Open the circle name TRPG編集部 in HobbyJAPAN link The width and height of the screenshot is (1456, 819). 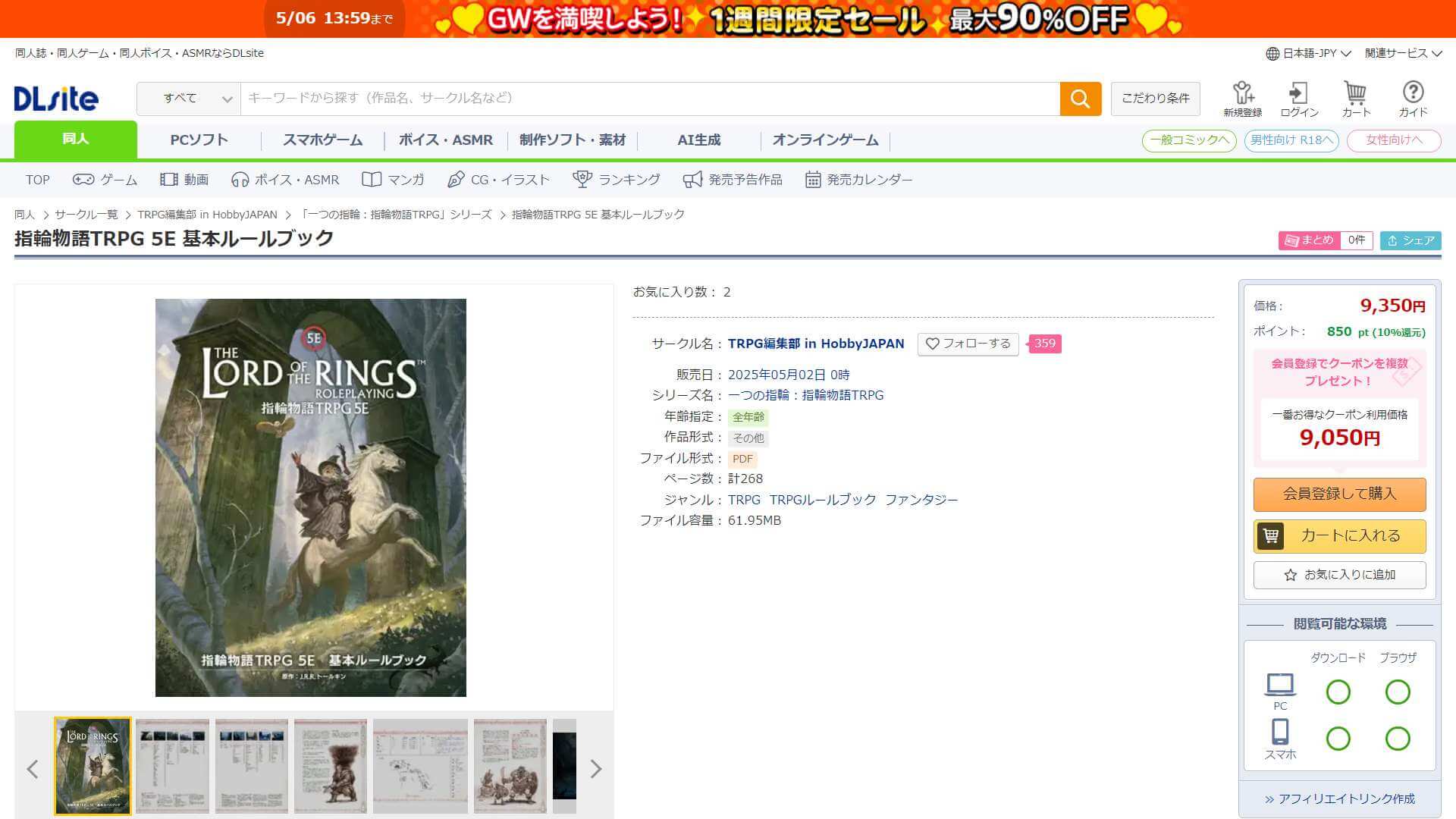[x=816, y=344]
